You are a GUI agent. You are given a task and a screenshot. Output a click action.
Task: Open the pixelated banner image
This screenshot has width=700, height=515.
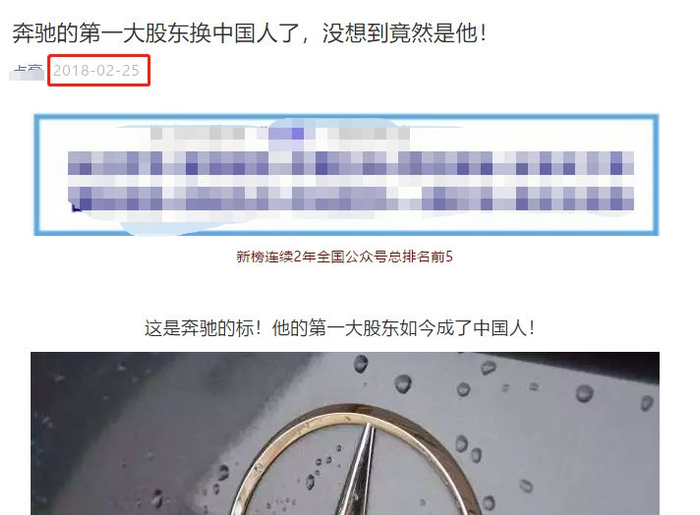click(346, 175)
